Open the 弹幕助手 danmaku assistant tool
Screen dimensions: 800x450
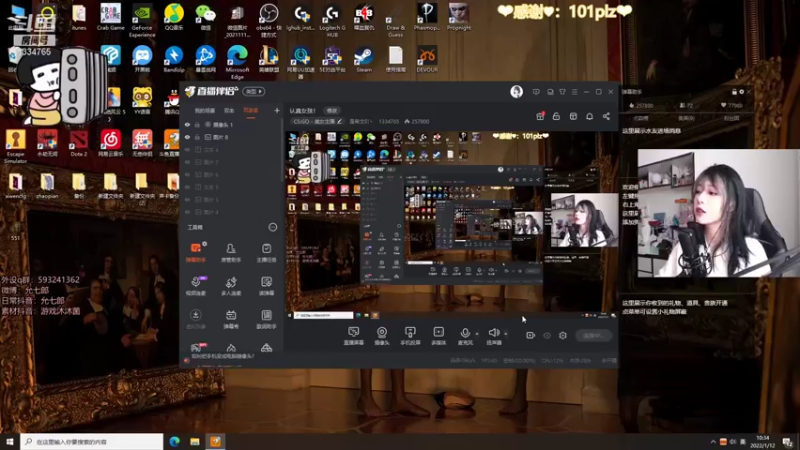[195, 252]
